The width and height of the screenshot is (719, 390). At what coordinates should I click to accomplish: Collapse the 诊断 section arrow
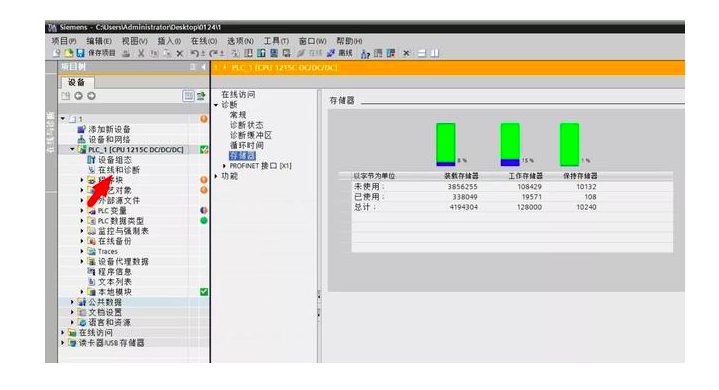(216, 105)
